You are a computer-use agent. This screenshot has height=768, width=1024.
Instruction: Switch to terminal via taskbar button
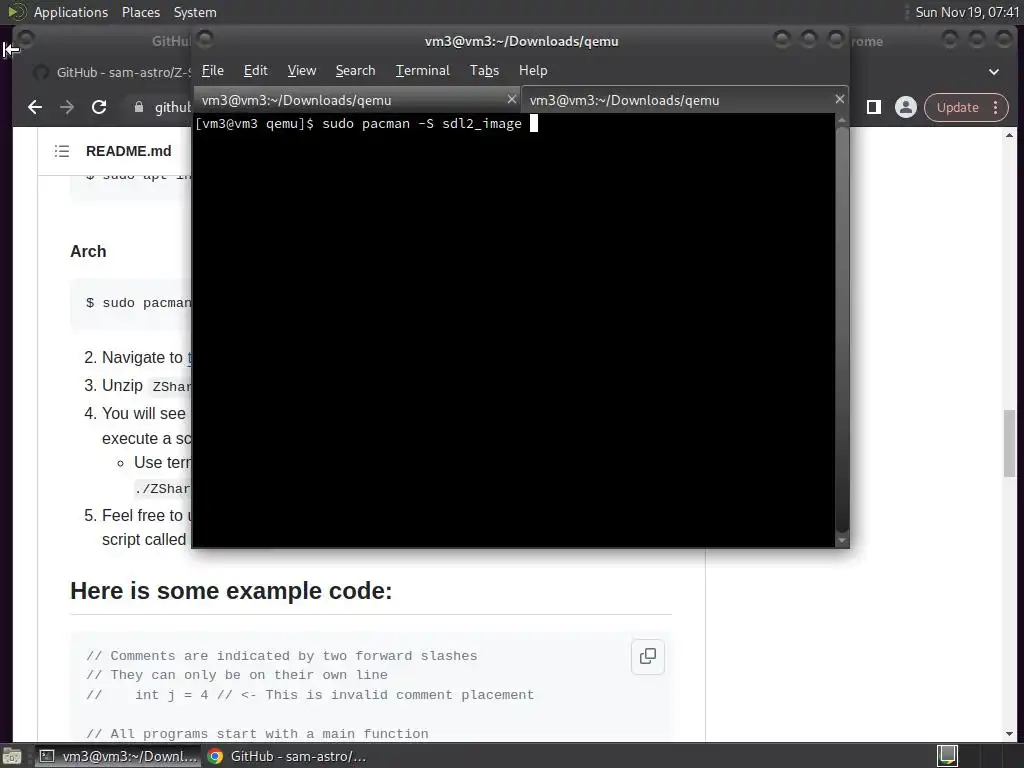117,756
